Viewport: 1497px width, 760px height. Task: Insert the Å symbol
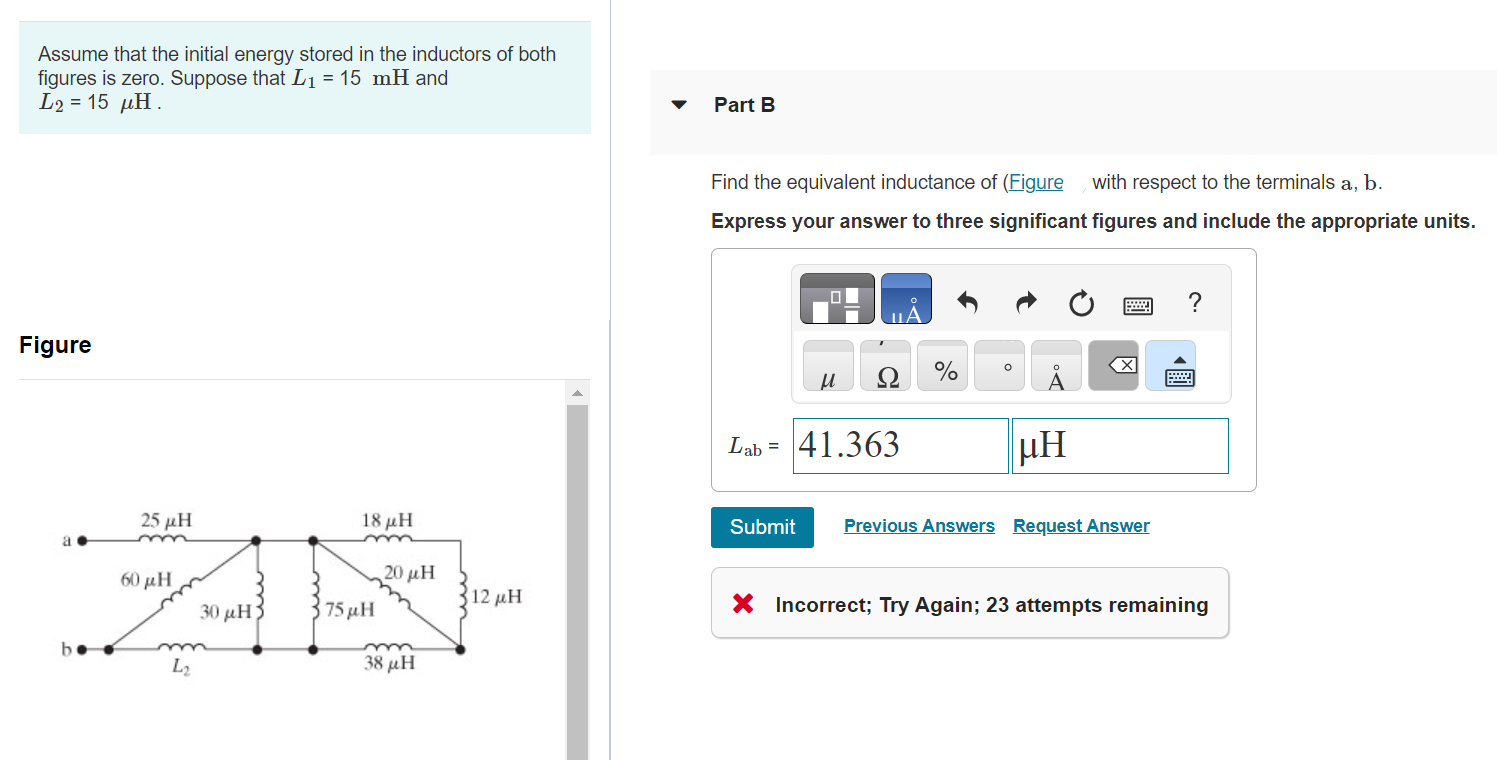pos(1056,365)
